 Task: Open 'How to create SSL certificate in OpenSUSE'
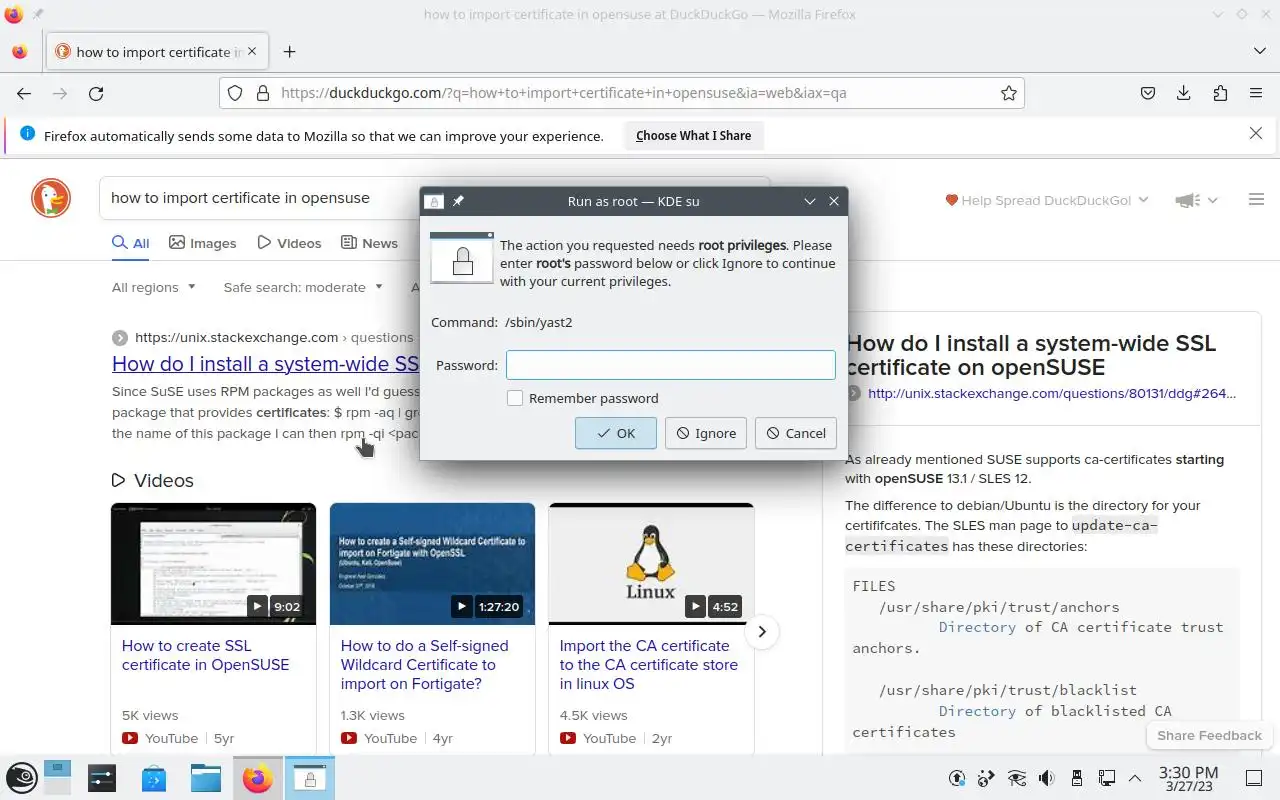pyautogui.click(x=205, y=655)
